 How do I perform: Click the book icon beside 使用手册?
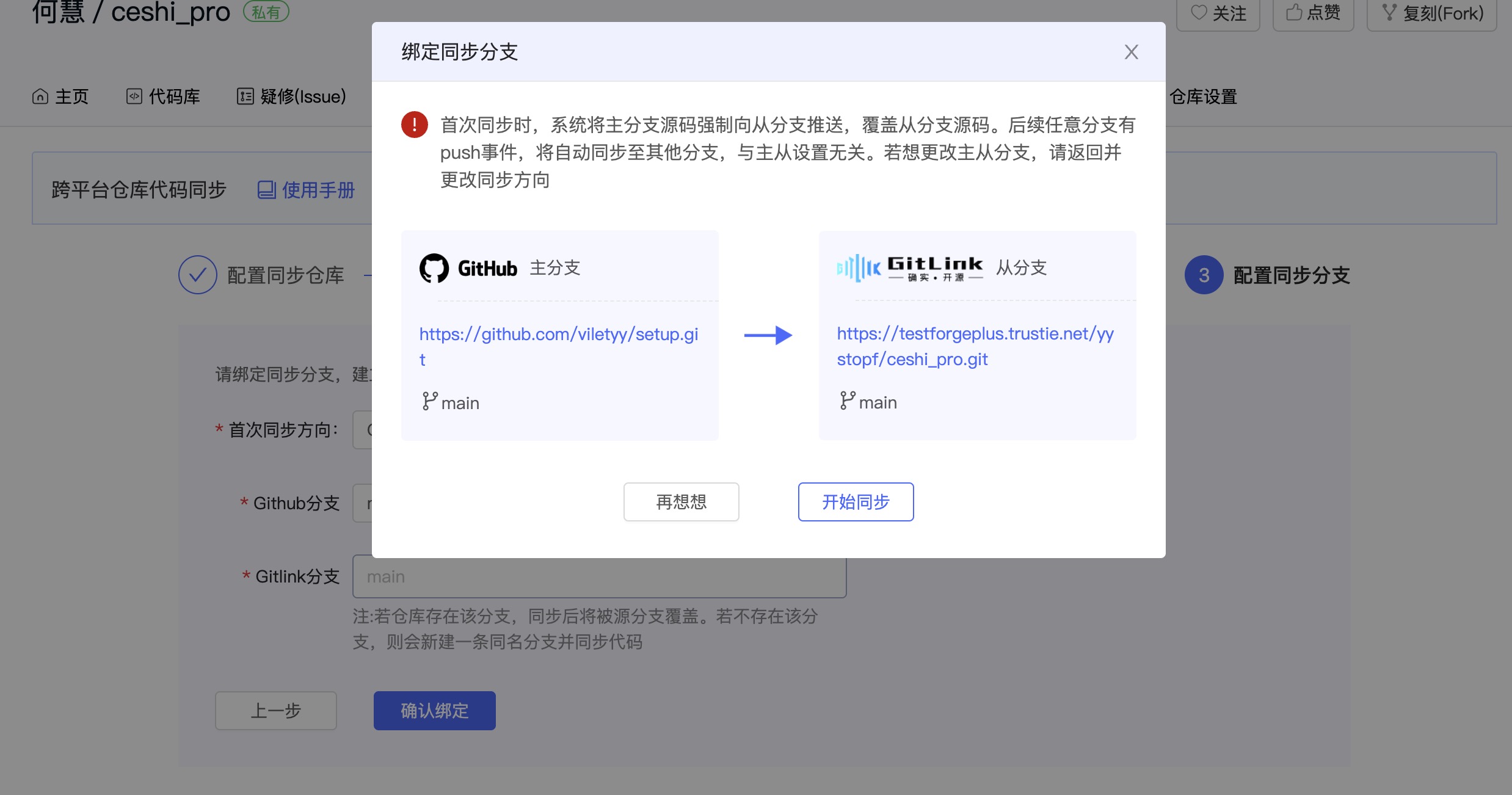[267, 190]
